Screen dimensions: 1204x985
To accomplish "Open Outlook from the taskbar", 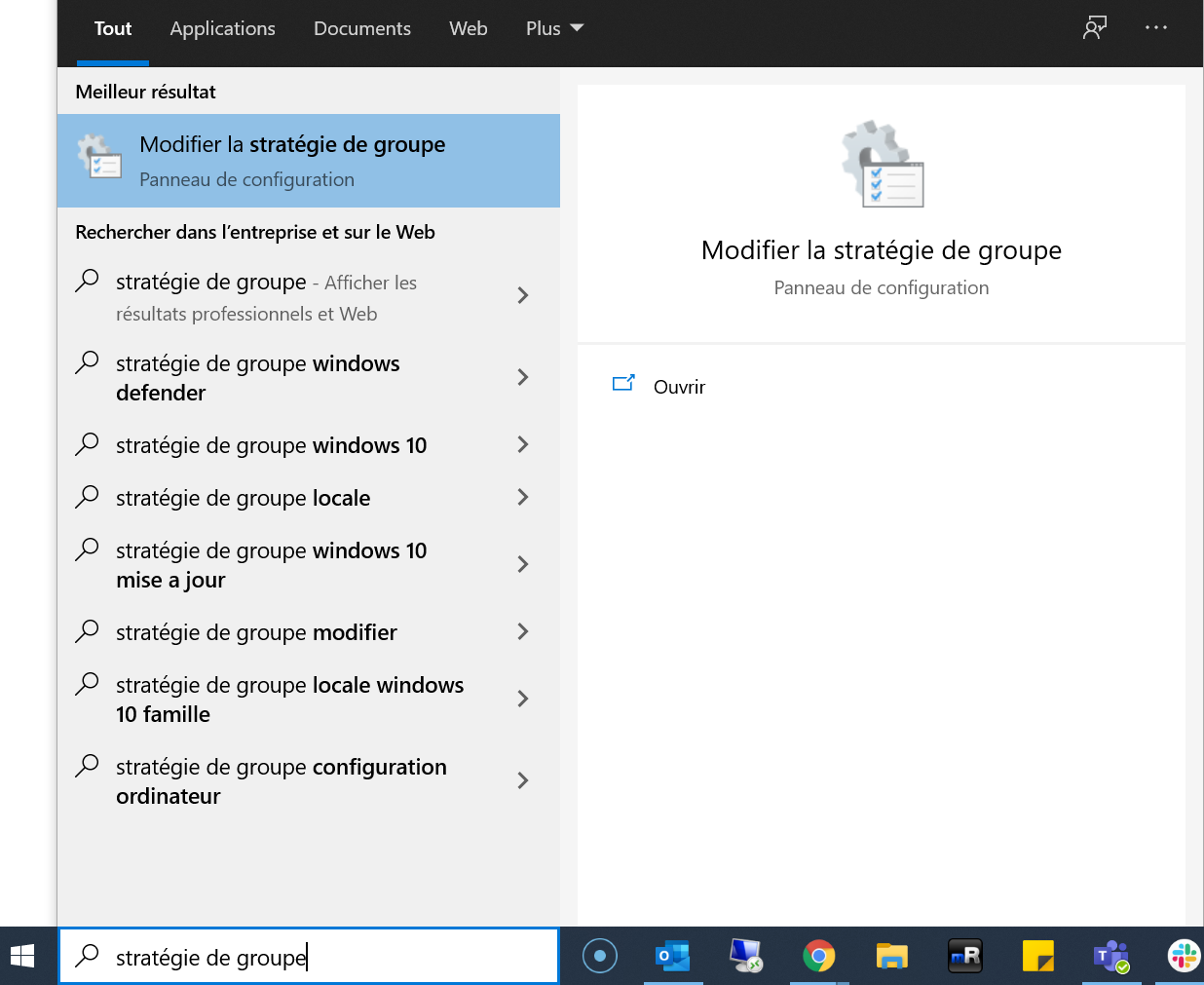I will coord(672,956).
